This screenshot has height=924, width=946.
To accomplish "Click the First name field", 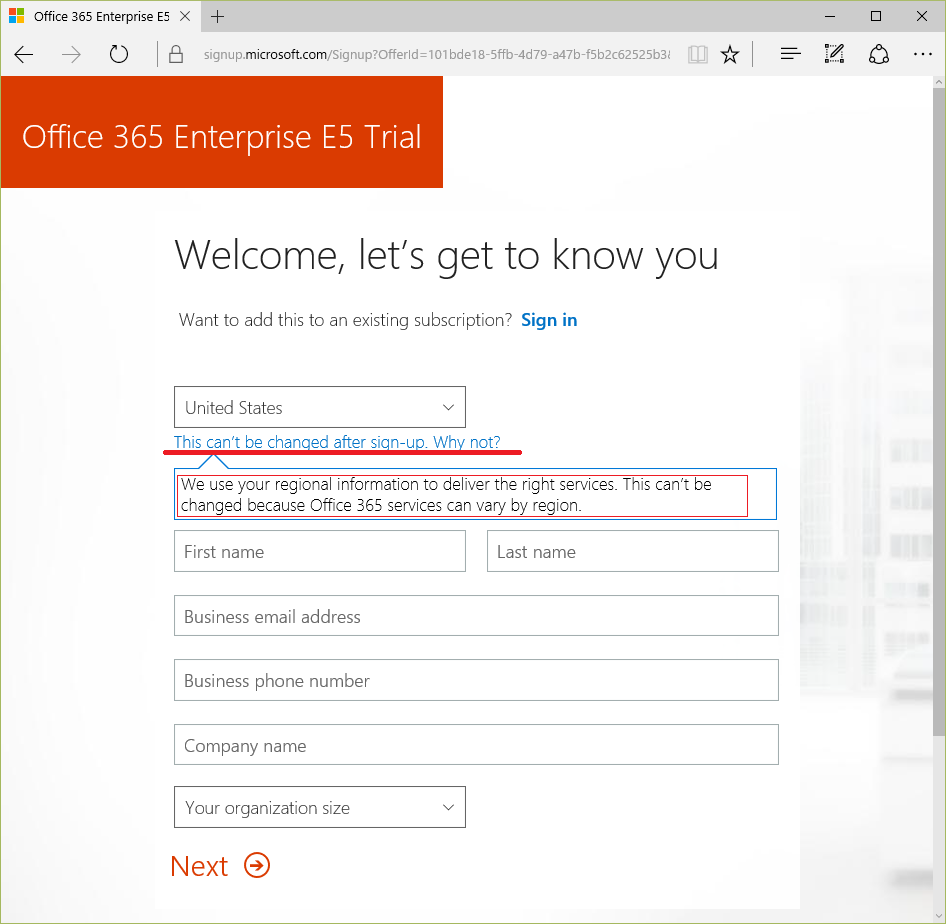I will [x=320, y=551].
